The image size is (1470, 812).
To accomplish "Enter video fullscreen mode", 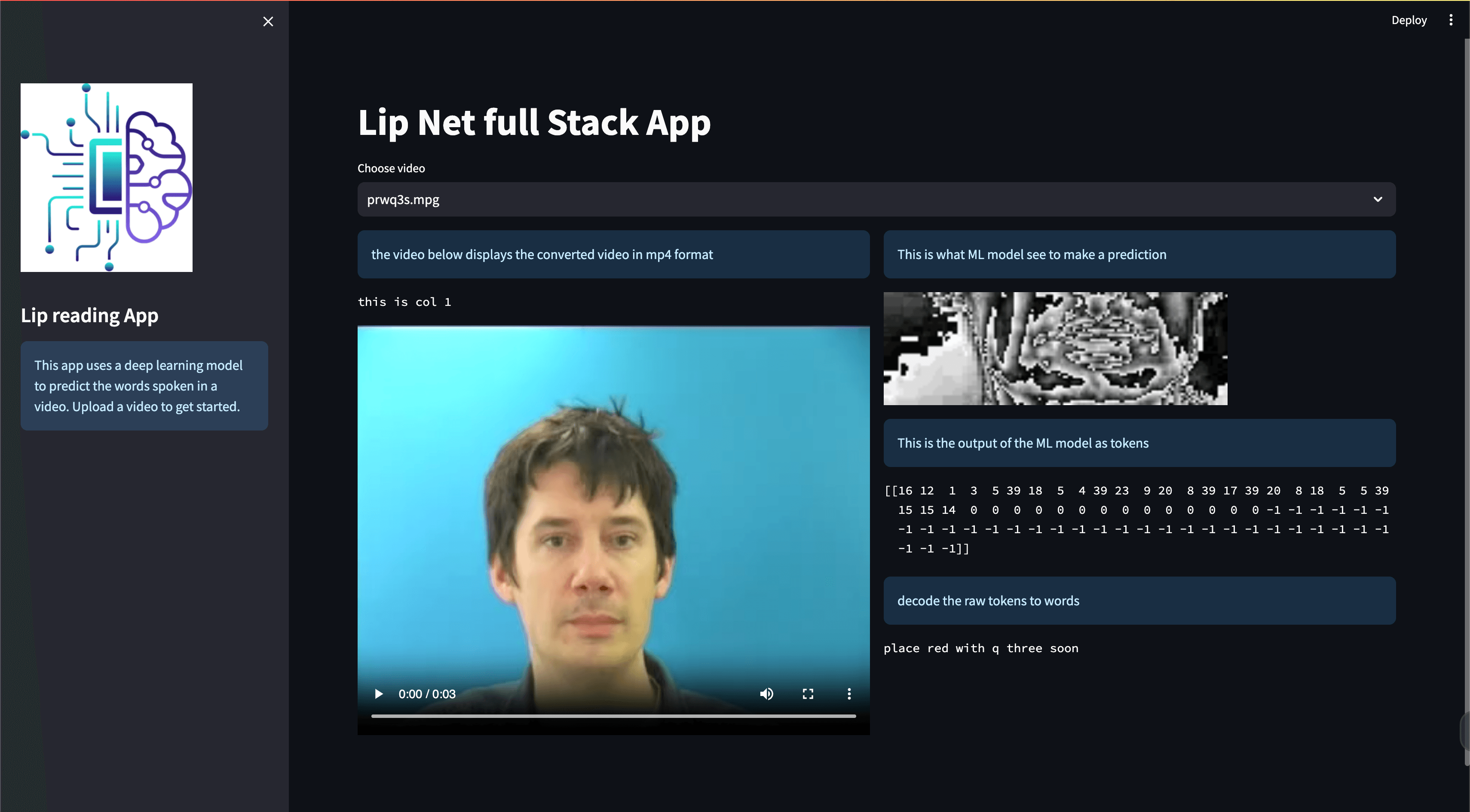I will tap(808, 694).
